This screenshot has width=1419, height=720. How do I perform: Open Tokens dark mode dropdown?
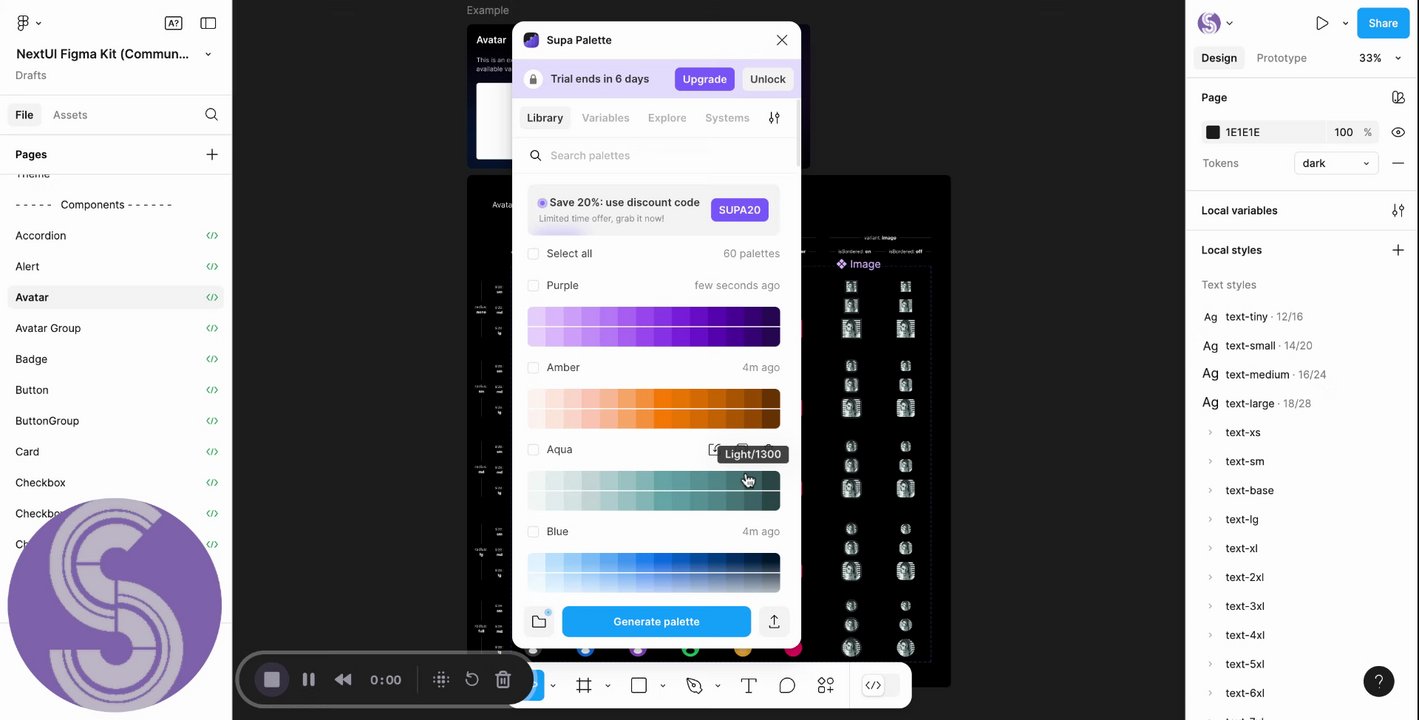[1336, 163]
